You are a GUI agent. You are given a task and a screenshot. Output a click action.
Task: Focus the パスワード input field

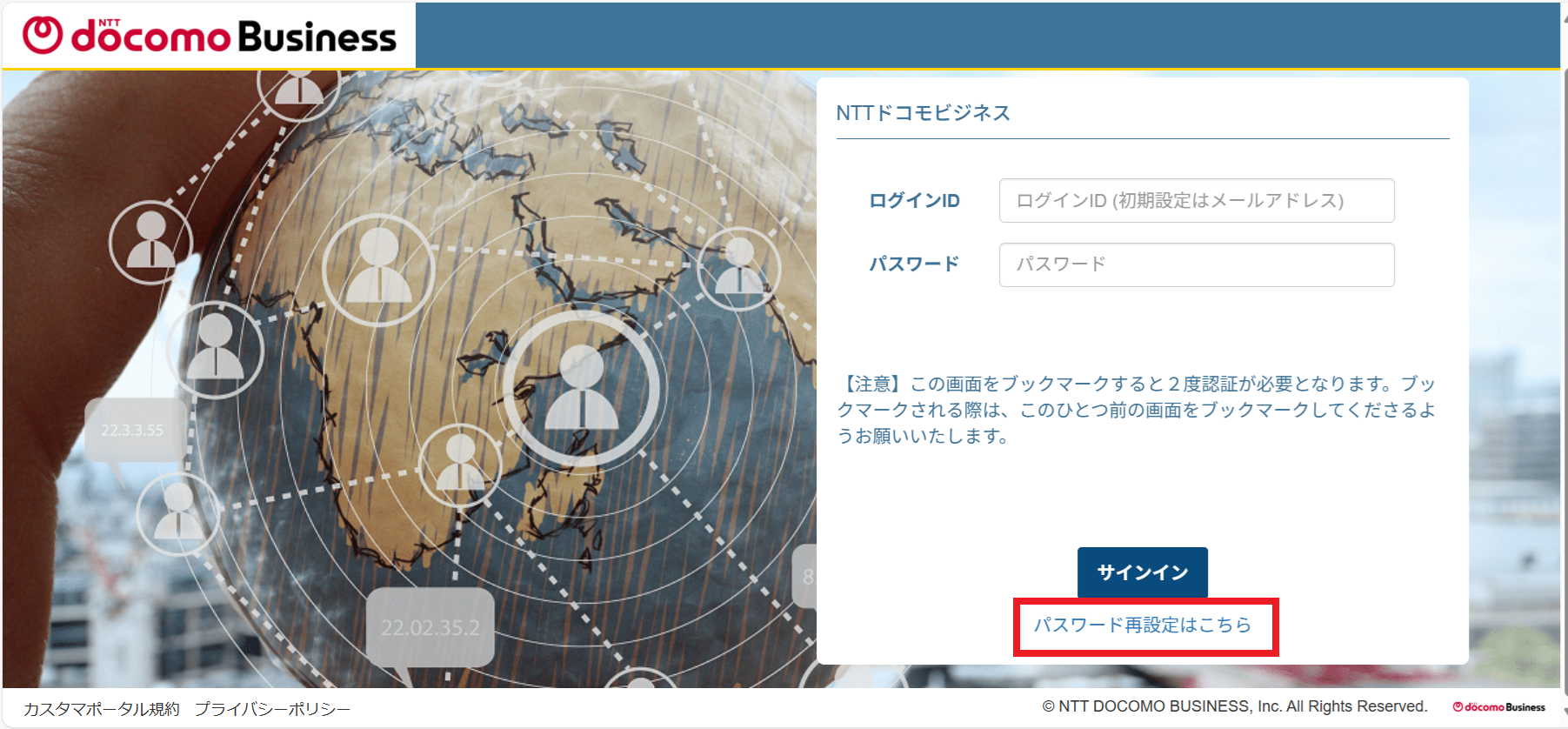[1197, 264]
